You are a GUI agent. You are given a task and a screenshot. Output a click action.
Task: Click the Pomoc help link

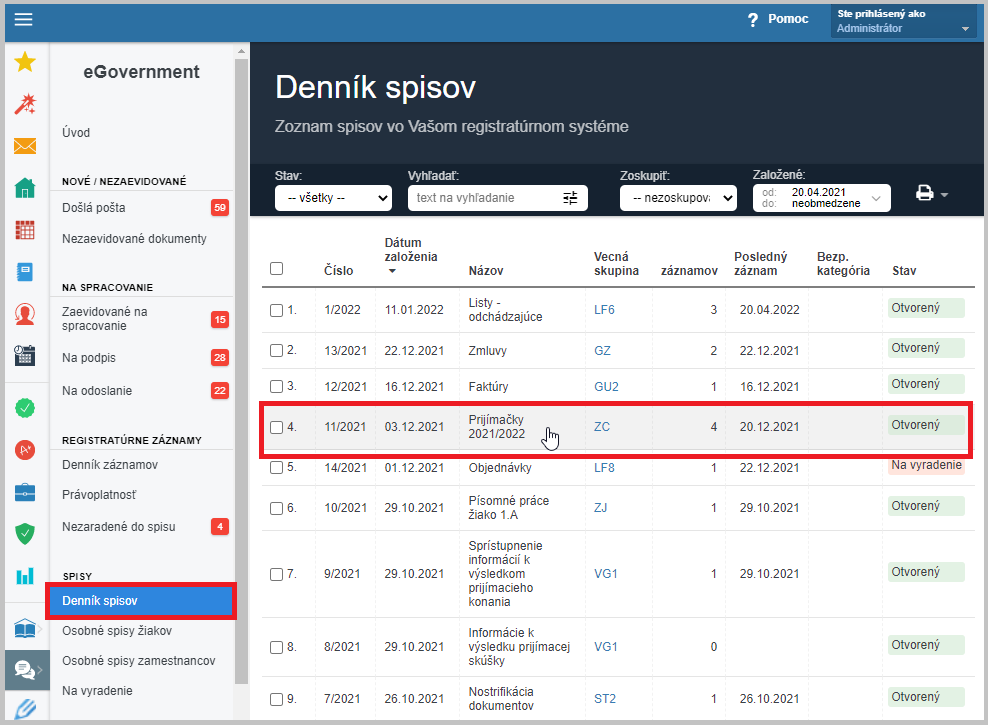coord(788,19)
